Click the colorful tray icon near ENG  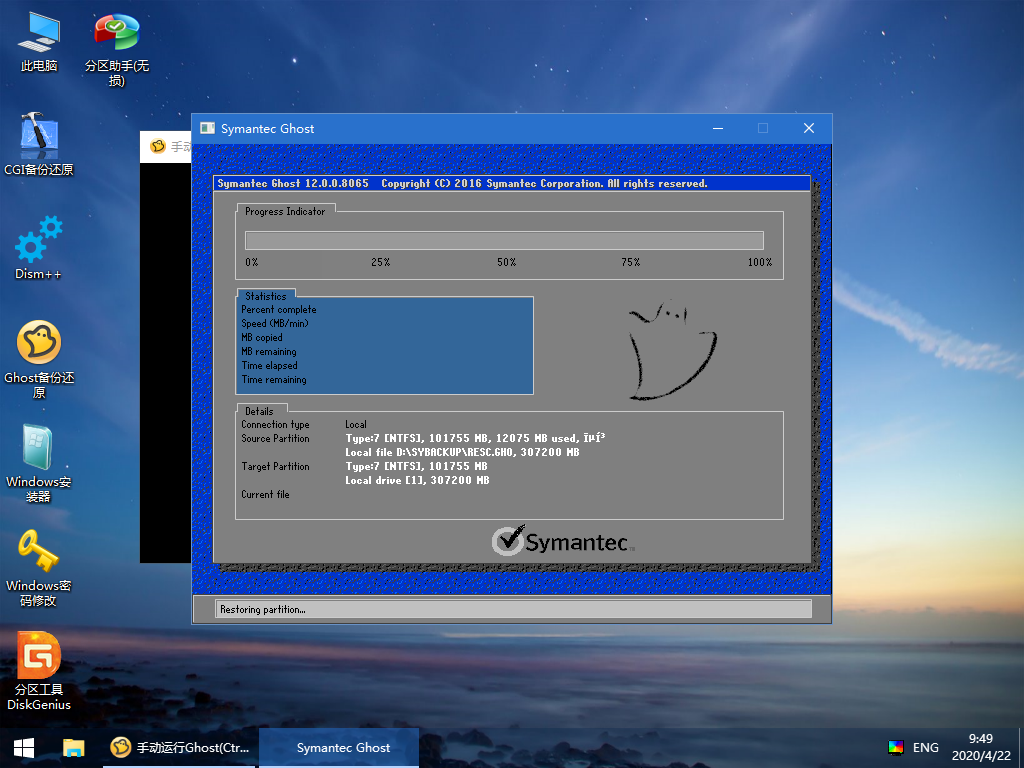(x=896, y=748)
